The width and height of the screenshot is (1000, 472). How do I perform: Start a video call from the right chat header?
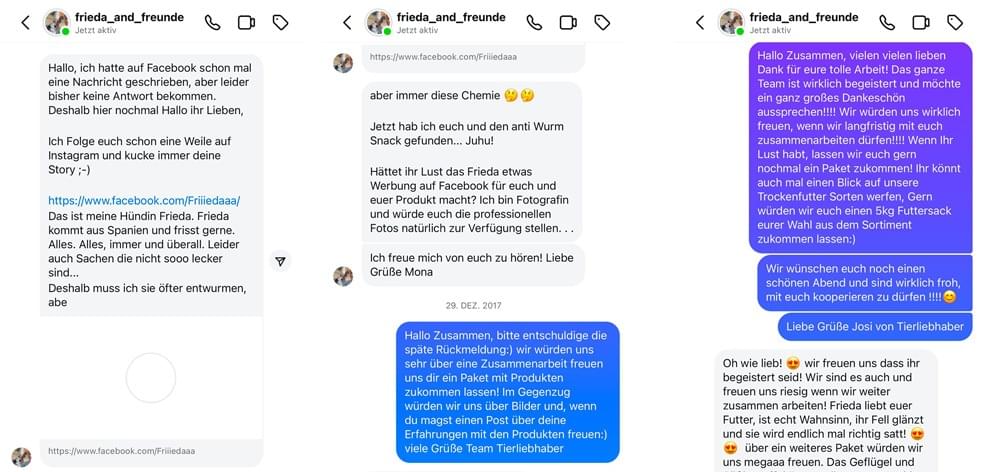(x=920, y=23)
